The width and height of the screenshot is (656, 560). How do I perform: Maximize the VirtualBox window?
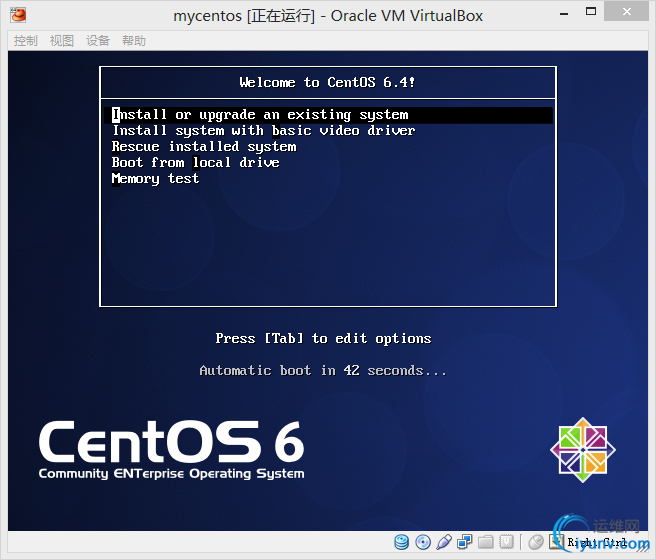coord(591,12)
